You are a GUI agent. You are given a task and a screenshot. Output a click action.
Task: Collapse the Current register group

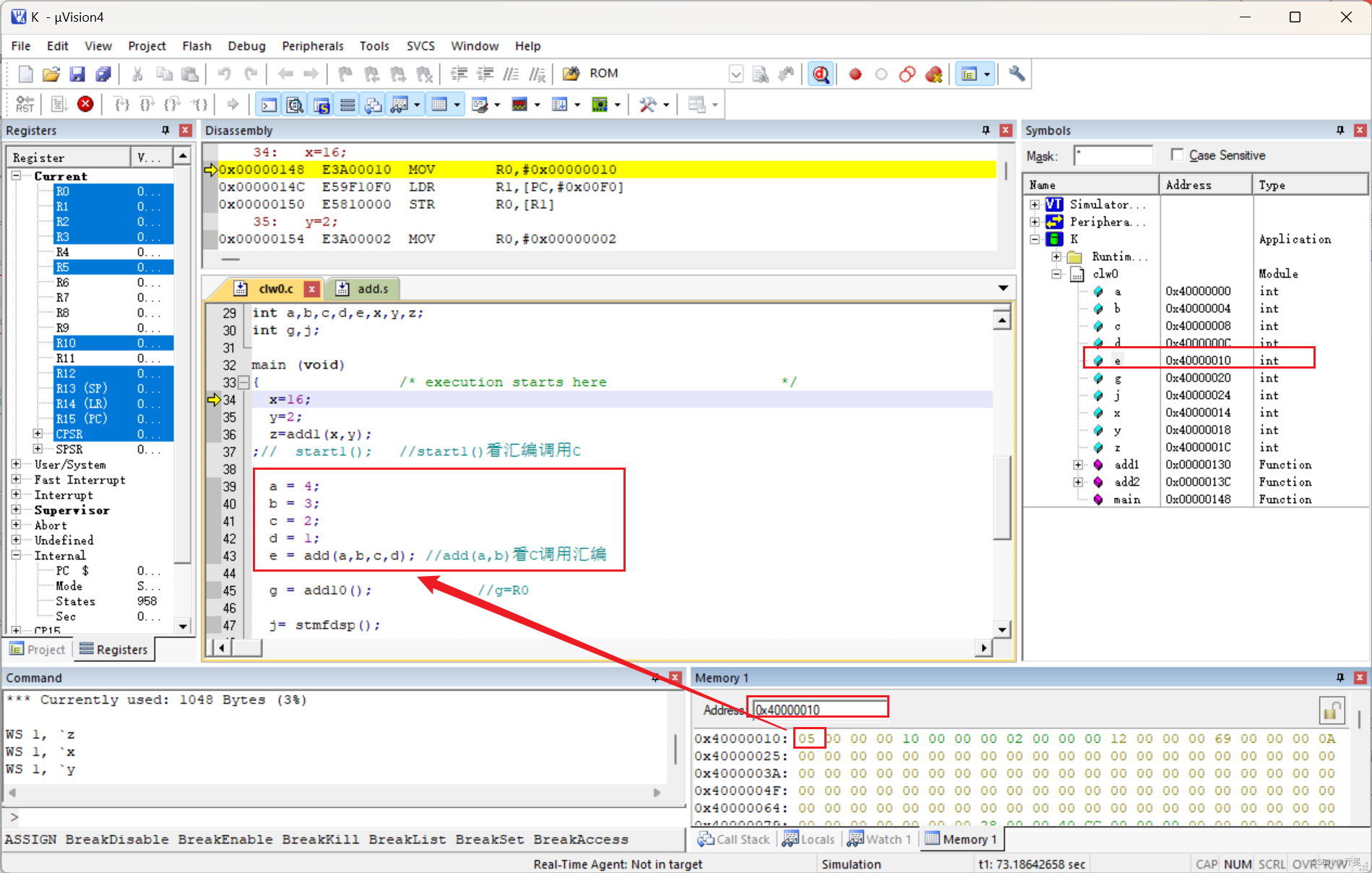click(x=17, y=176)
